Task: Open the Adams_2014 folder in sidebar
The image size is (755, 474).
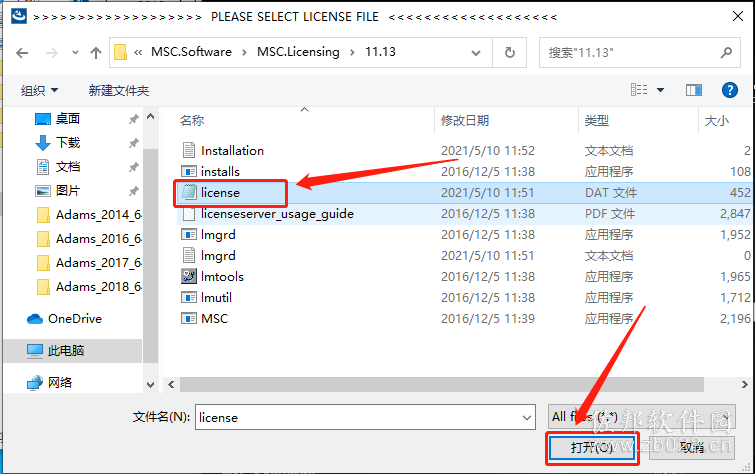Action: pyautogui.click(x=89, y=214)
